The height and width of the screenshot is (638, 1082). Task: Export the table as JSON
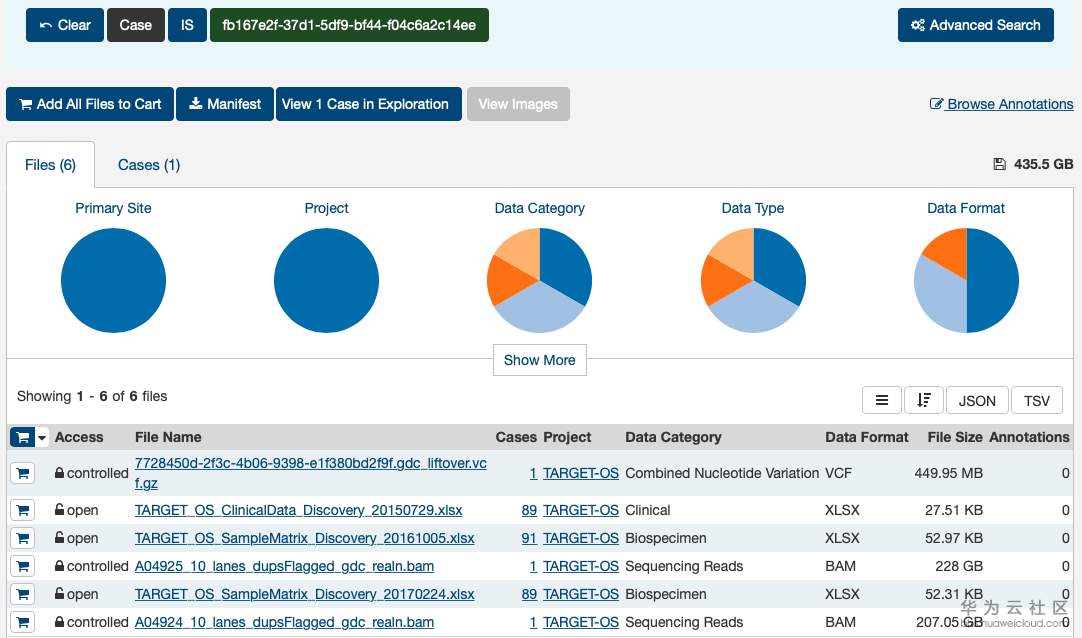pyautogui.click(x=977, y=400)
